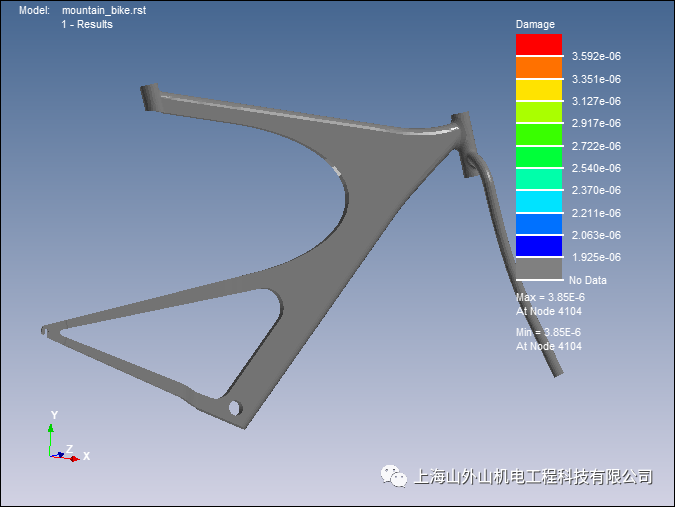Click the XYZ coordinate axis triad
The image size is (675, 507).
[x=69, y=436]
